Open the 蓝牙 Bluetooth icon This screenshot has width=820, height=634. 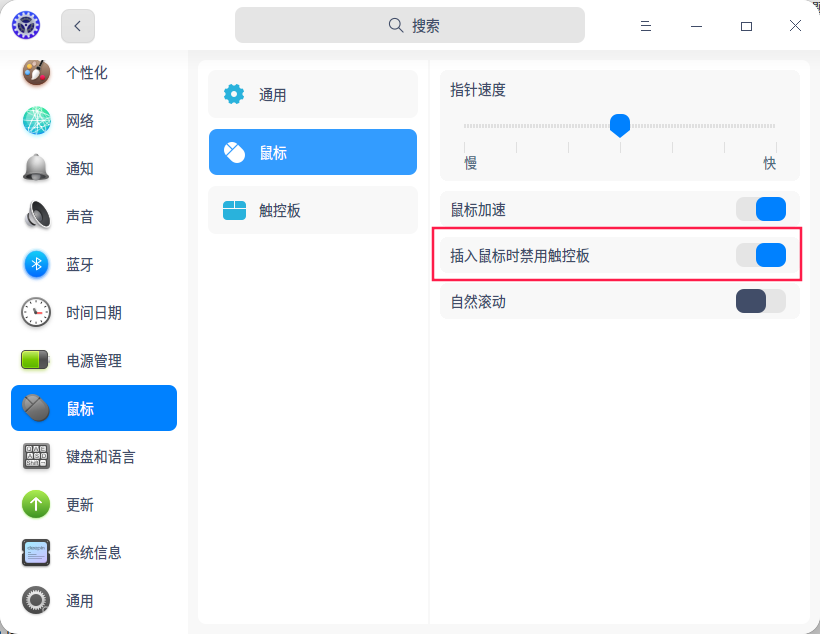[36, 264]
